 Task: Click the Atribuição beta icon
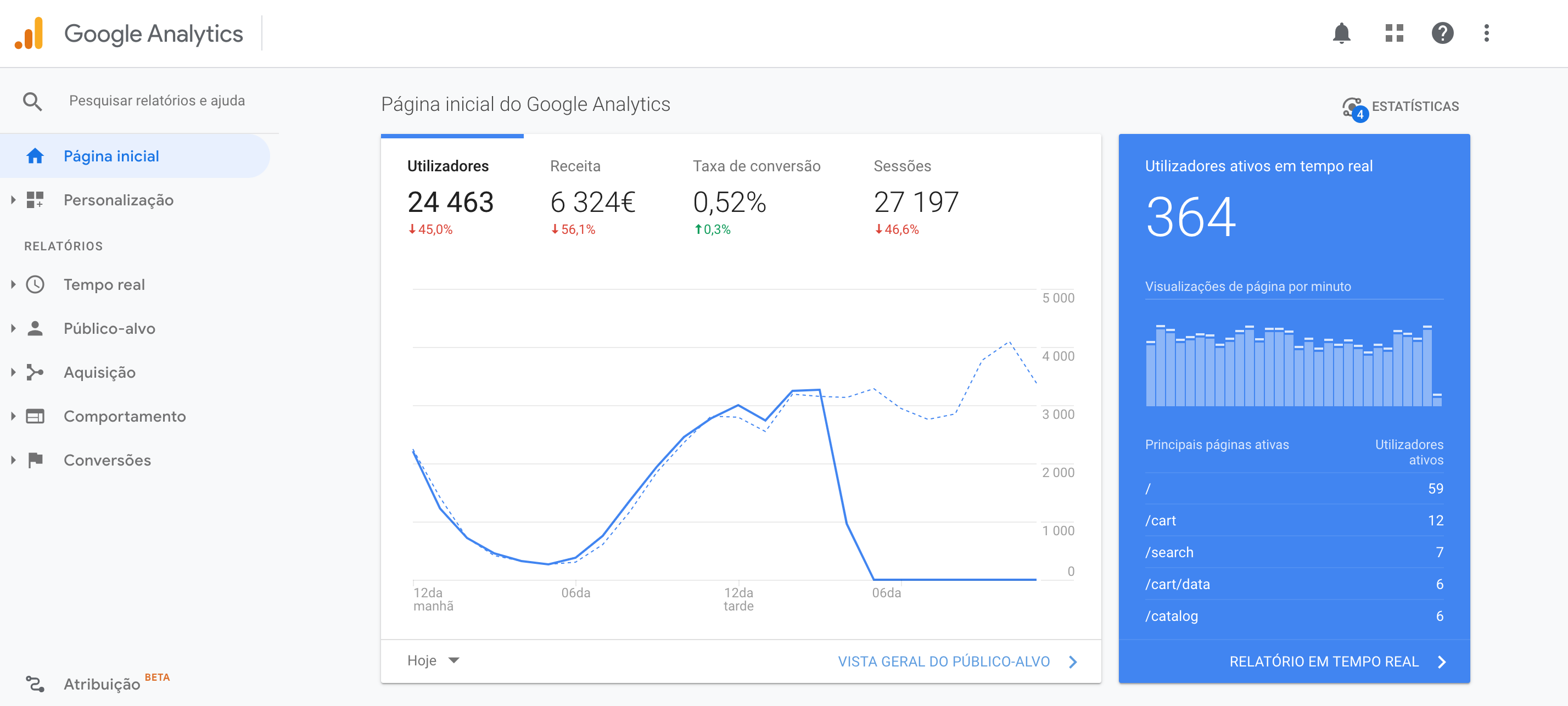(x=35, y=684)
